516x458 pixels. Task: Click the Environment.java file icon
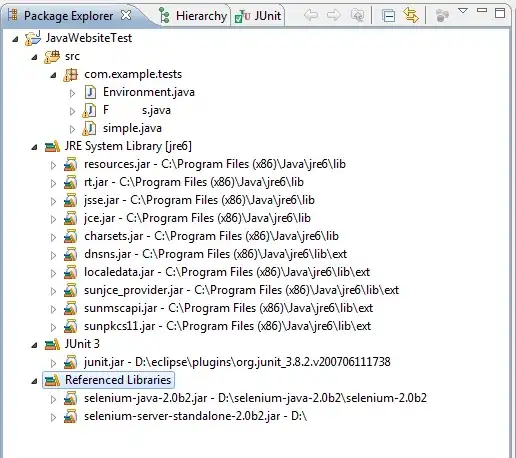coord(90,92)
